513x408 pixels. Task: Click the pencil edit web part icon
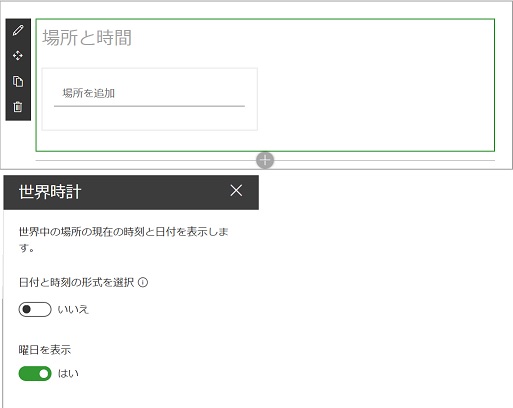pos(18,30)
